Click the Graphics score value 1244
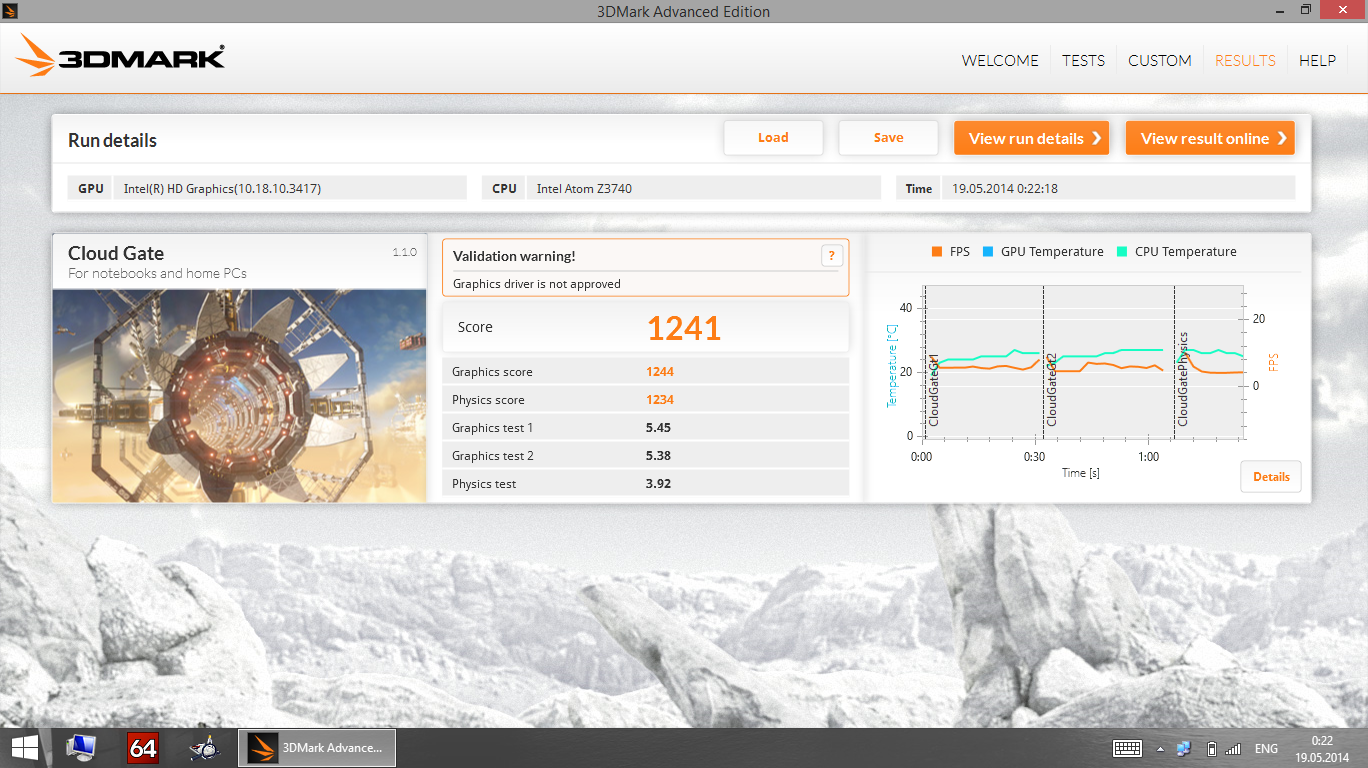The height and width of the screenshot is (768, 1368). (660, 372)
